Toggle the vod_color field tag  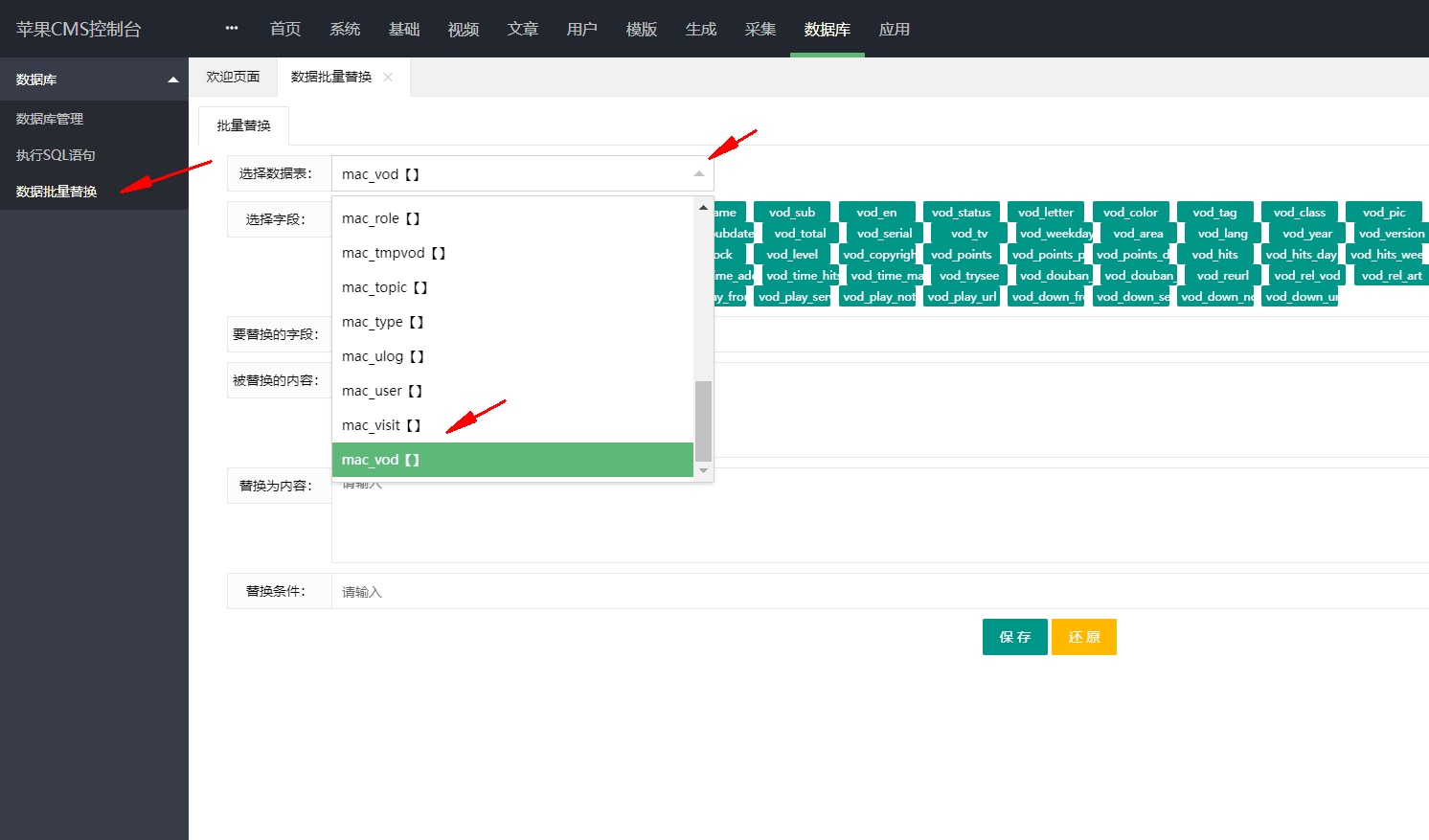pos(1130,213)
